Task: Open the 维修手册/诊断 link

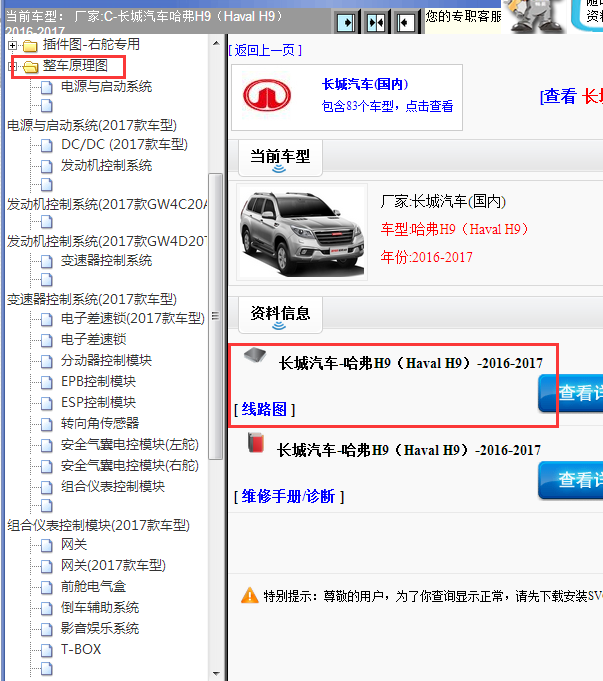Action: click(x=288, y=496)
